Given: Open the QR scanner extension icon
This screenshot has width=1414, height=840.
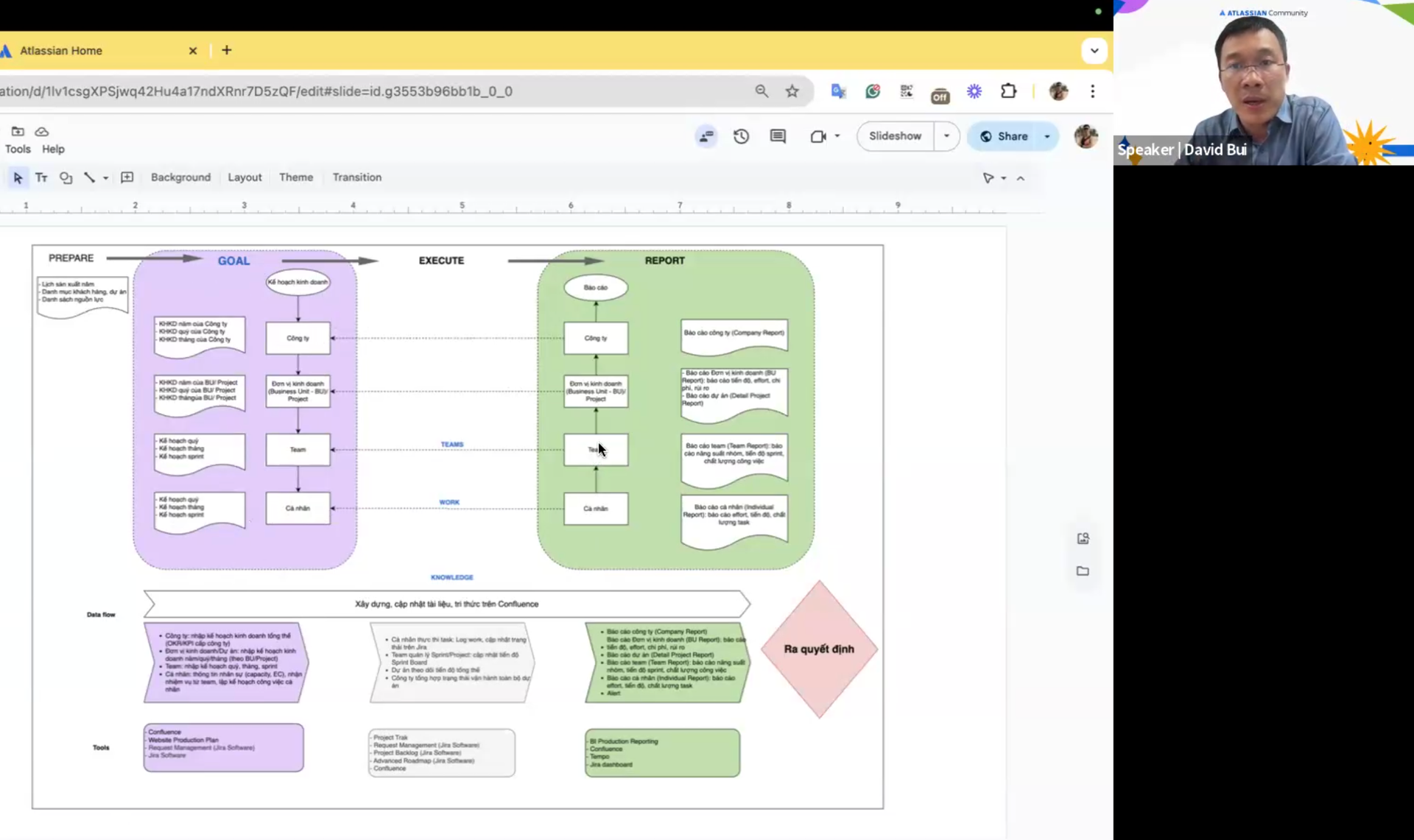Looking at the screenshot, I should [x=907, y=91].
